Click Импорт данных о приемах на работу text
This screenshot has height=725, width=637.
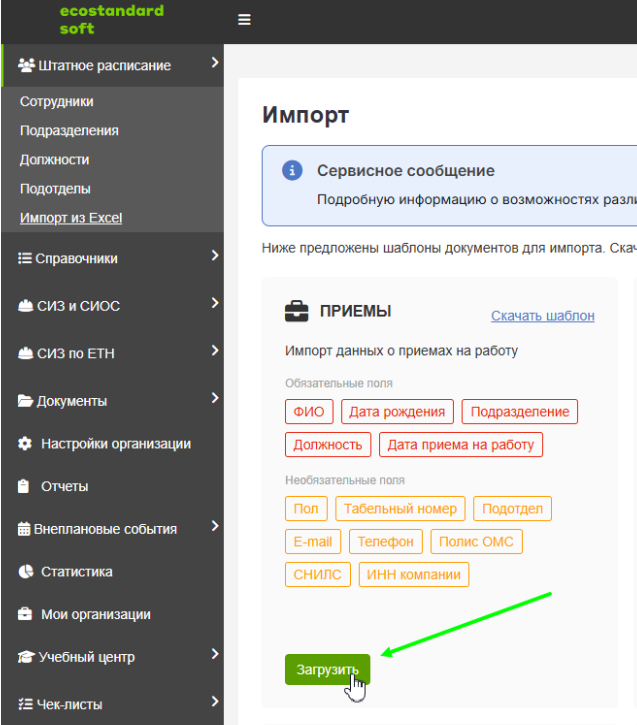coord(401,351)
